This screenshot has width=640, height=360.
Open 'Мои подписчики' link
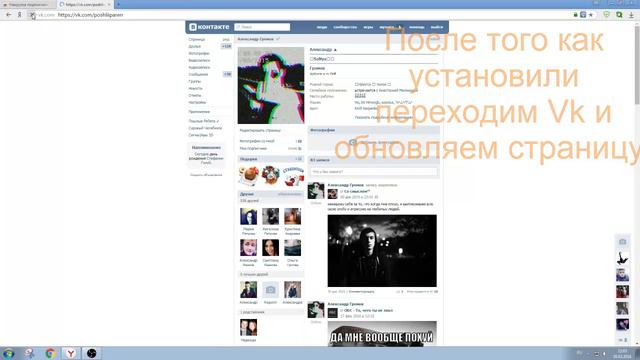pyautogui.click(x=253, y=148)
